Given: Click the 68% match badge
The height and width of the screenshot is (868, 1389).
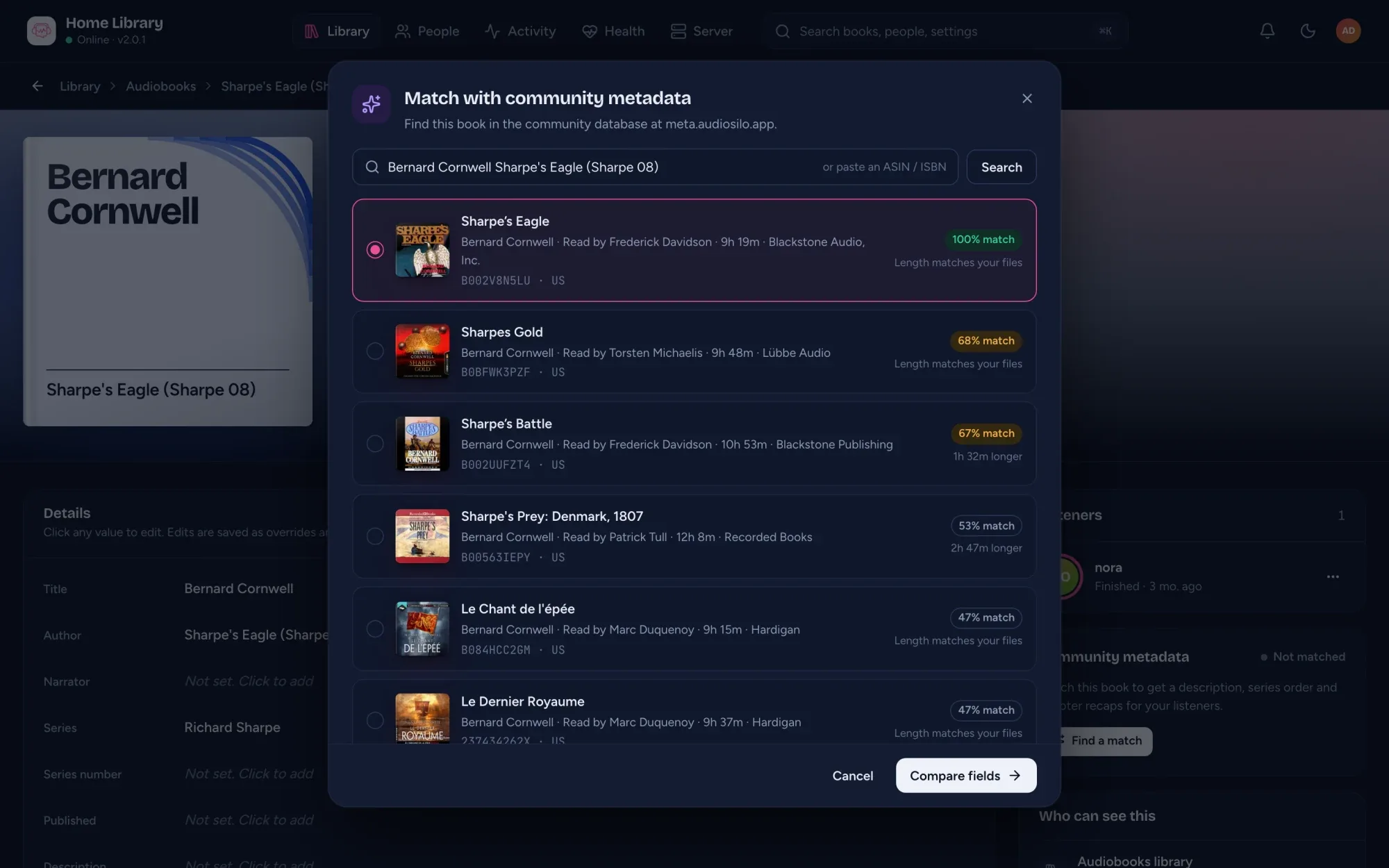Looking at the screenshot, I should pos(985,340).
